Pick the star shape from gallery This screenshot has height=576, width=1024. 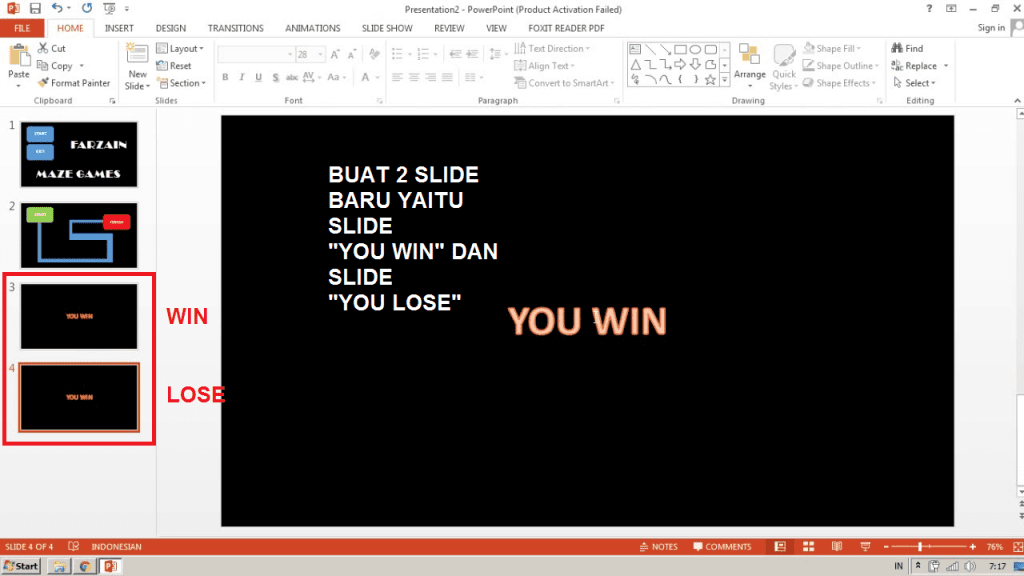click(710, 80)
